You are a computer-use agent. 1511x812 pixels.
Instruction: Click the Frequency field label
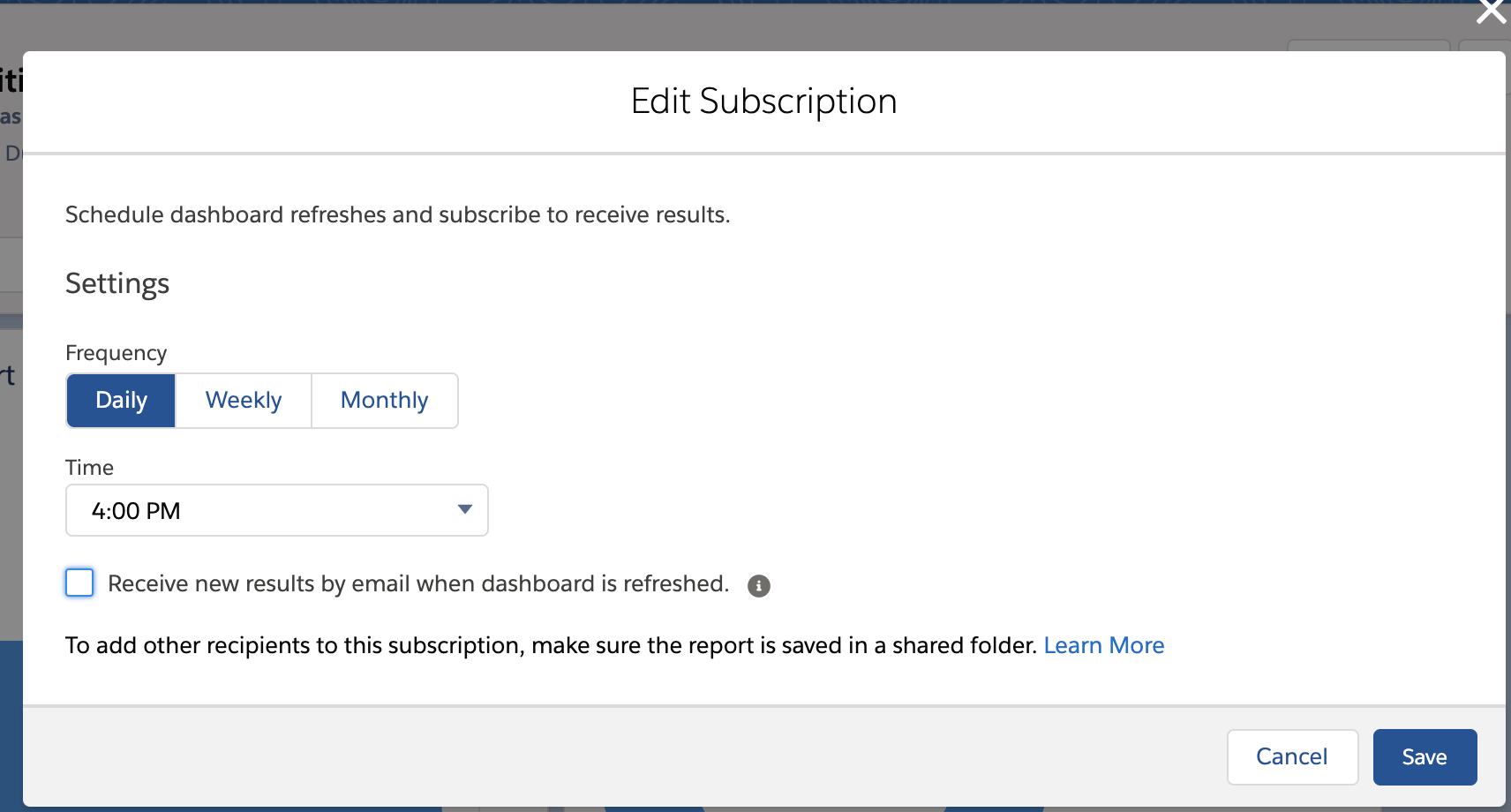[x=116, y=353]
